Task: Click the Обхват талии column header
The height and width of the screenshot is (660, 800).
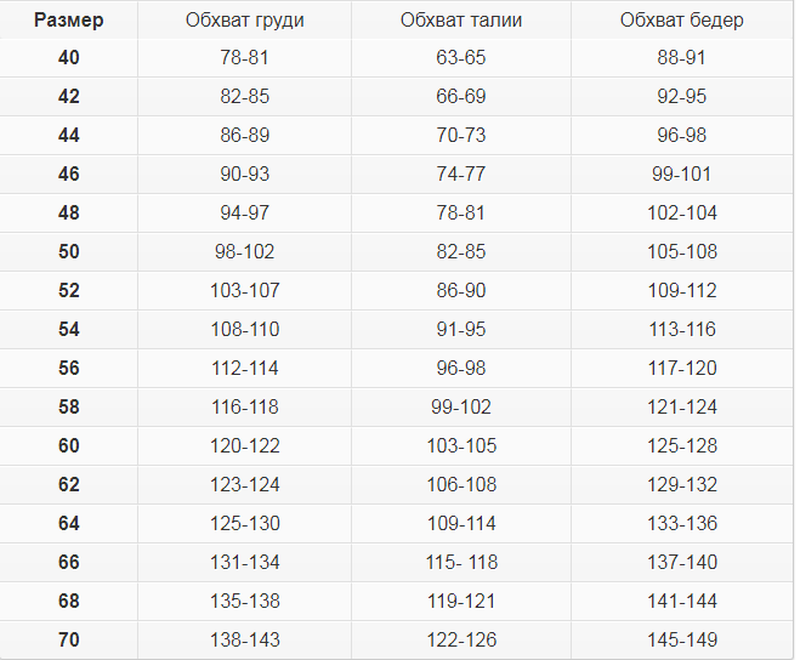Action: pyautogui.click(x=461, y=20)
